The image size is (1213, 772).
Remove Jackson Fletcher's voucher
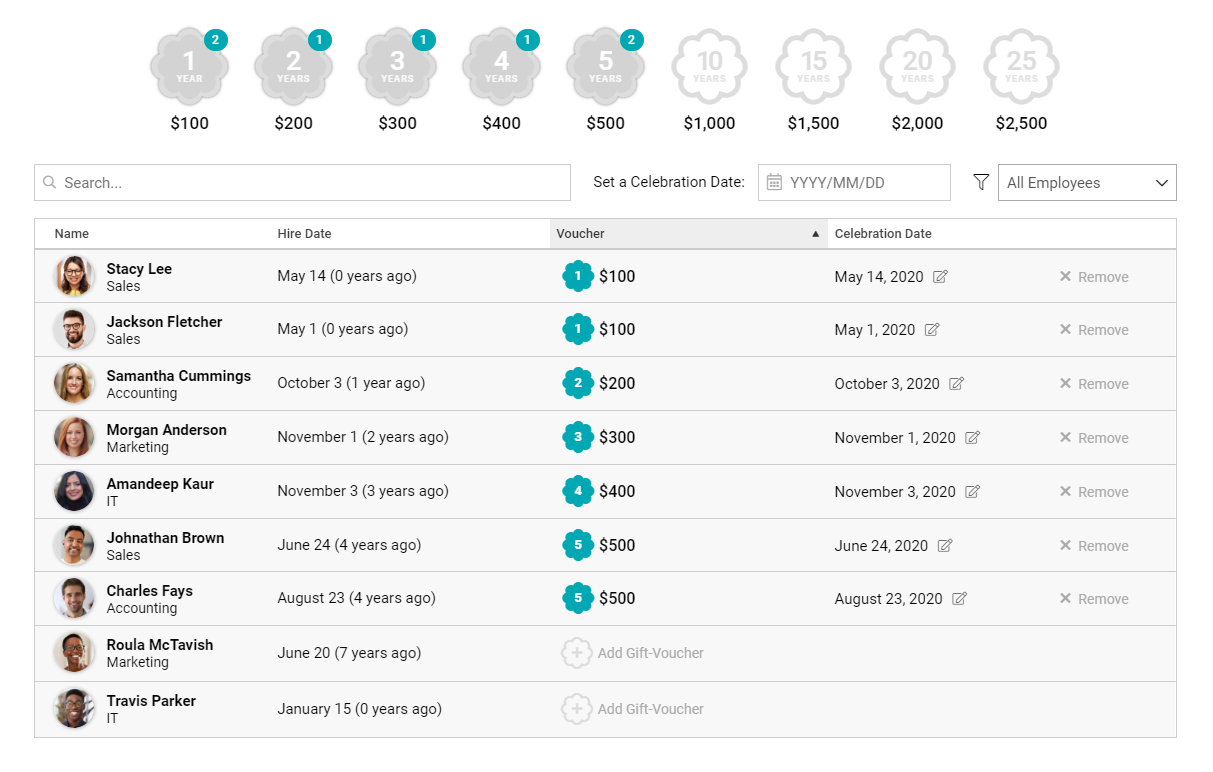[x=1094, y=330]
